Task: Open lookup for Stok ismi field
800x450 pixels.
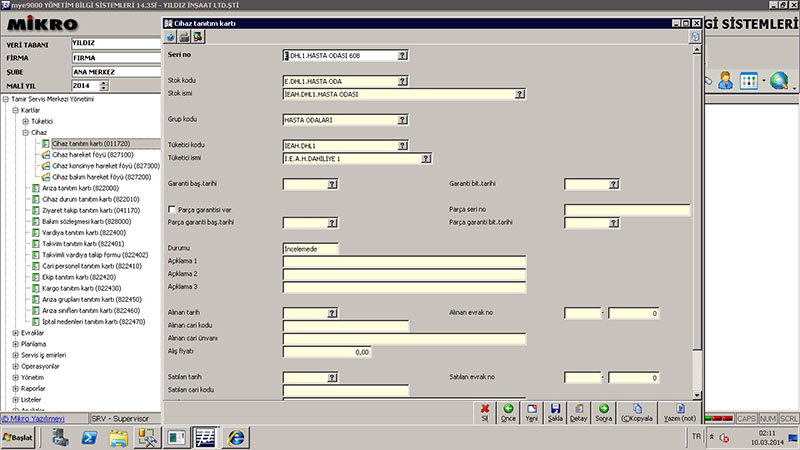Action: point(519,94)
